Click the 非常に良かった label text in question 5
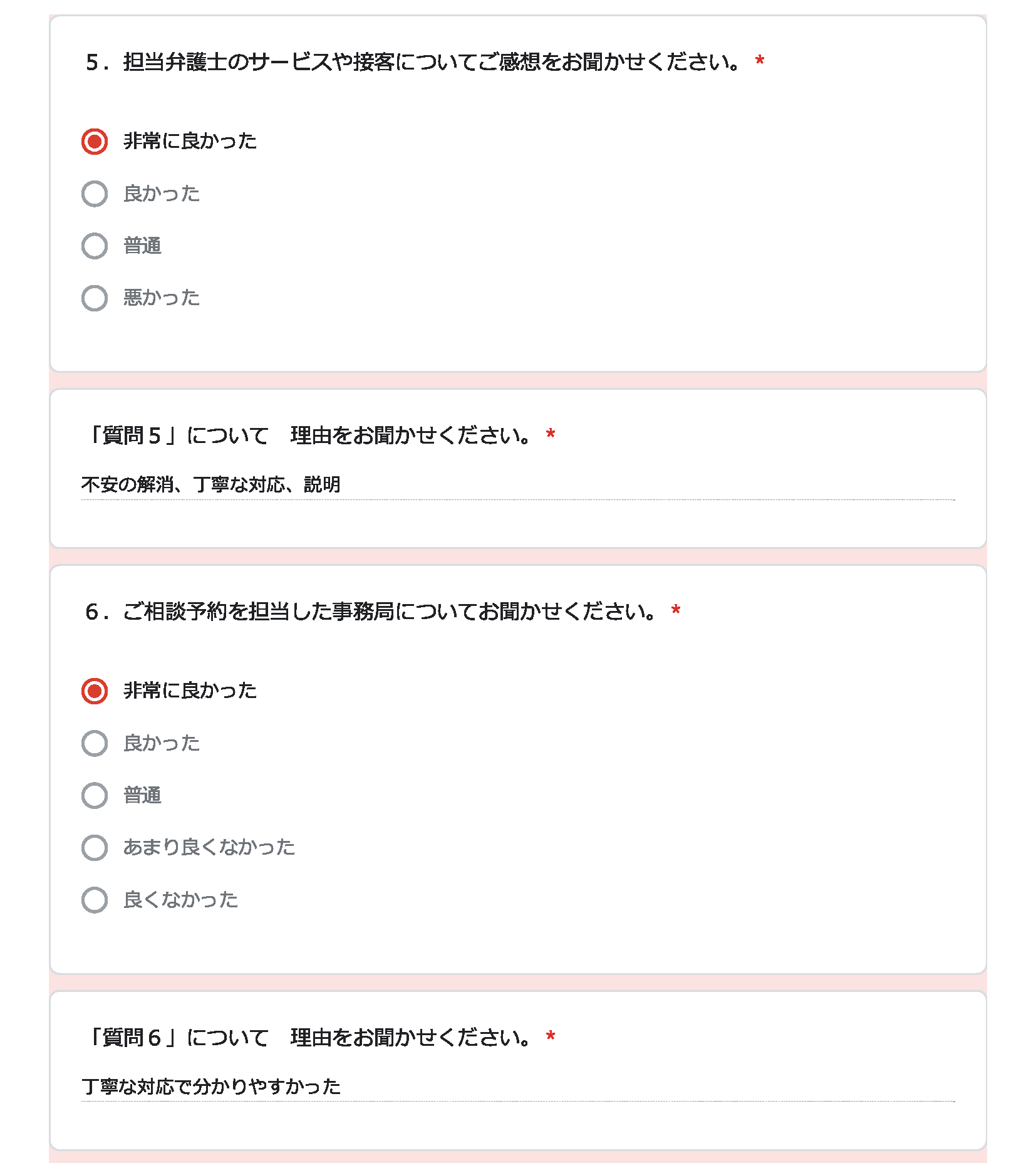 tap(190, 141)
